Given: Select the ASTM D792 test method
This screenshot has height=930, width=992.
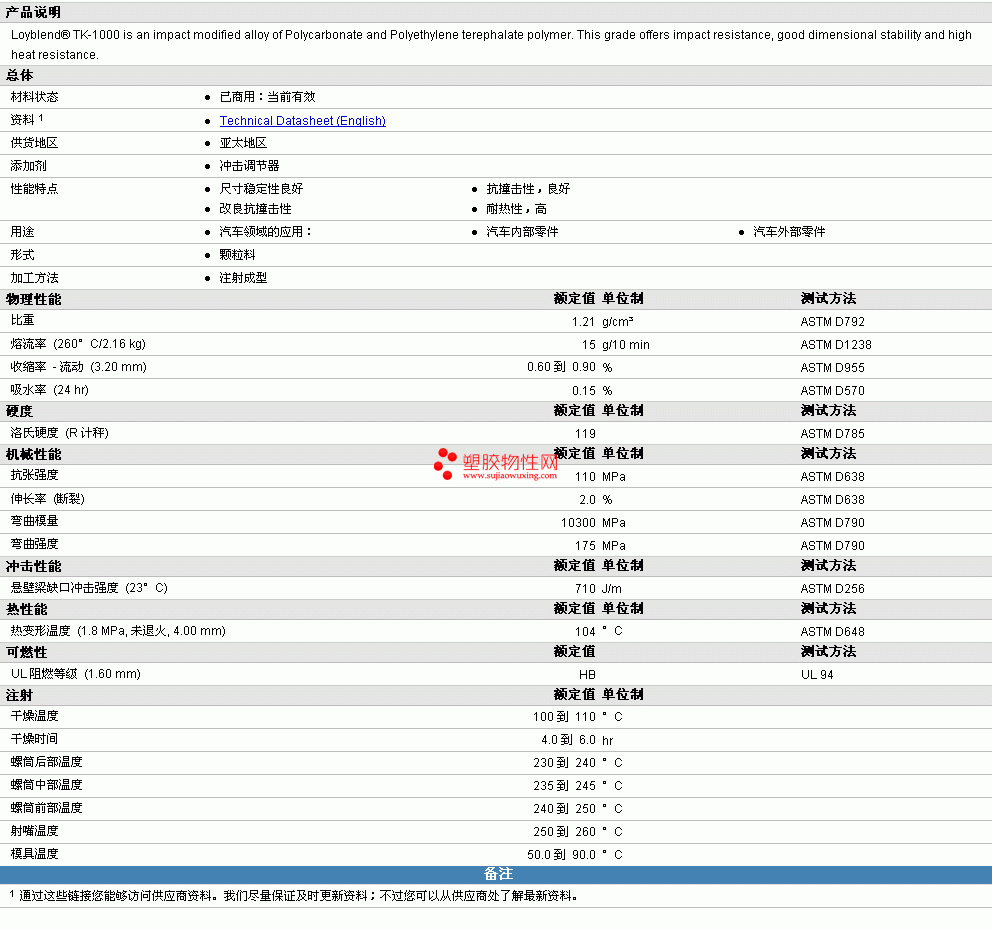Looking at the screenshot, I should pos(832,322).
